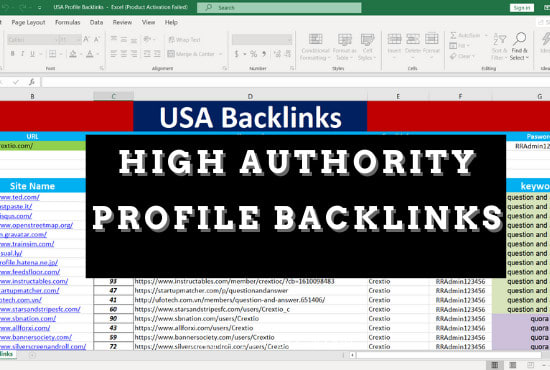Toggle underline formatting
Viewport: 550px width, 370px height.
tap(32, 54)
